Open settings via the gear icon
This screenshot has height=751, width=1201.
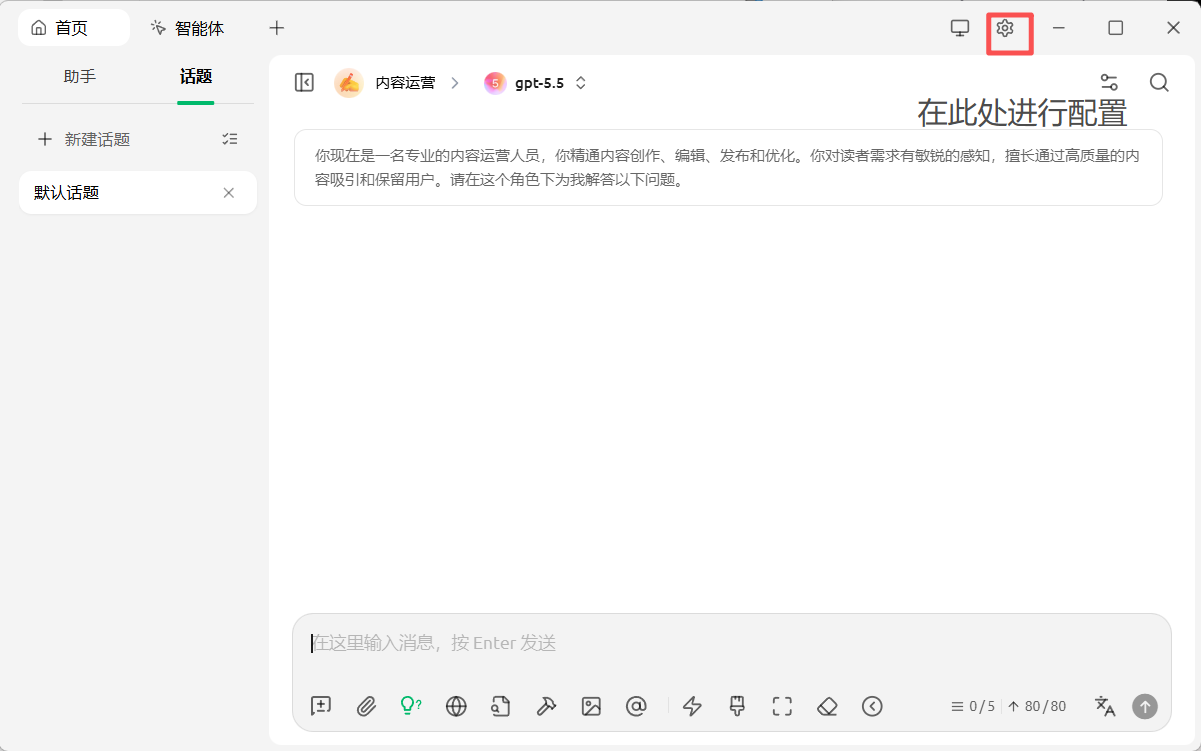click(x=1005, y=28)
